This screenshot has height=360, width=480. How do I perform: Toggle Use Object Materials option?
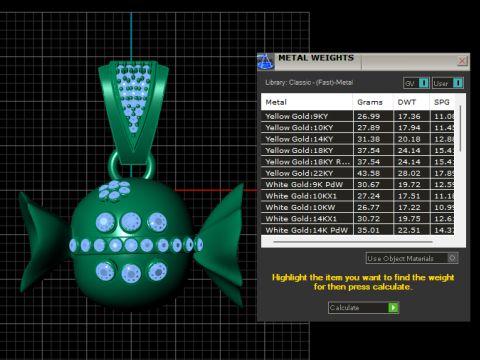point(412,258)
